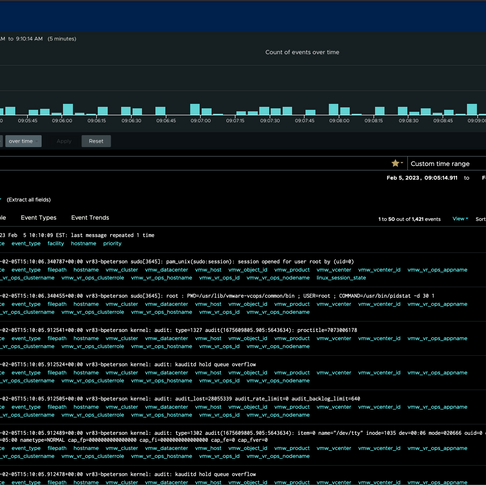Click vmw_vr_ops_id field in type=1327 proctitle event
The height and width of the screenshot is (485, 486).
click(219, 346)
